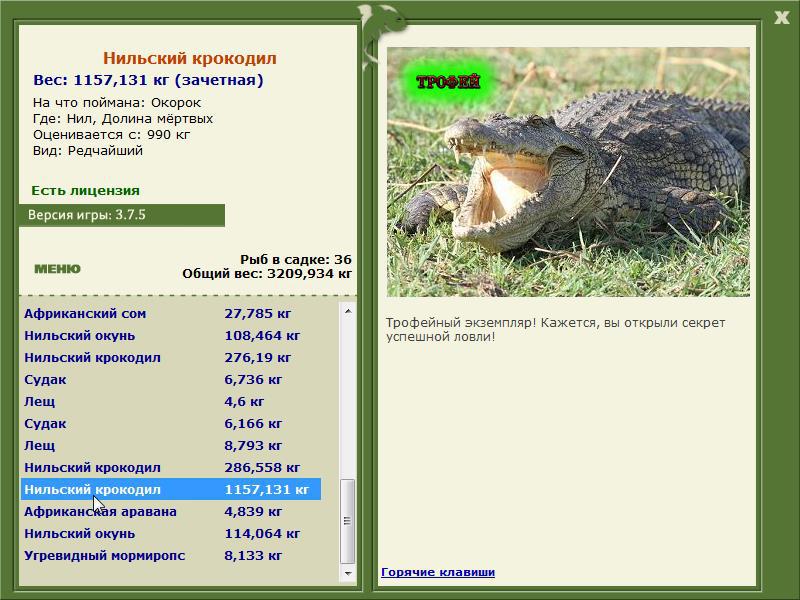This screenshot has width=800, height=600.
Task: Click the Nile crocodile trophy photo
Action: pyautogui.click(x=568, y=172)
